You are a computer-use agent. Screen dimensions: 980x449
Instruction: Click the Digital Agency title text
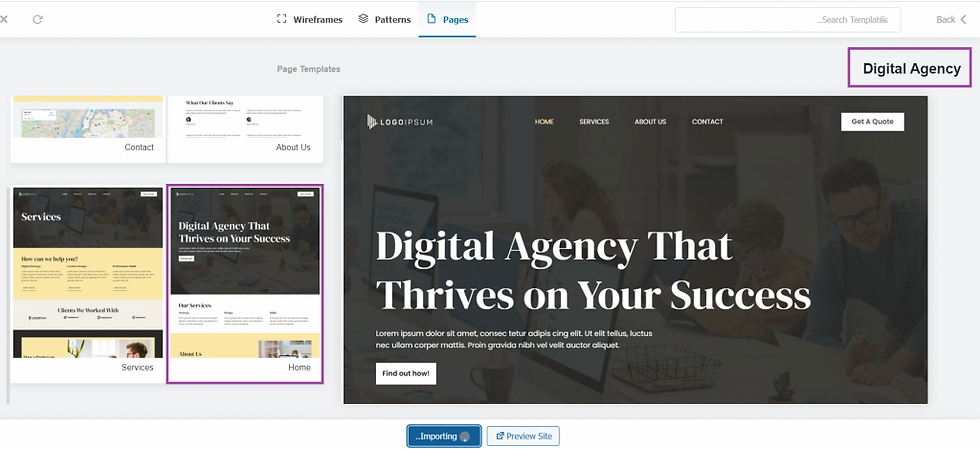(912, 69)
